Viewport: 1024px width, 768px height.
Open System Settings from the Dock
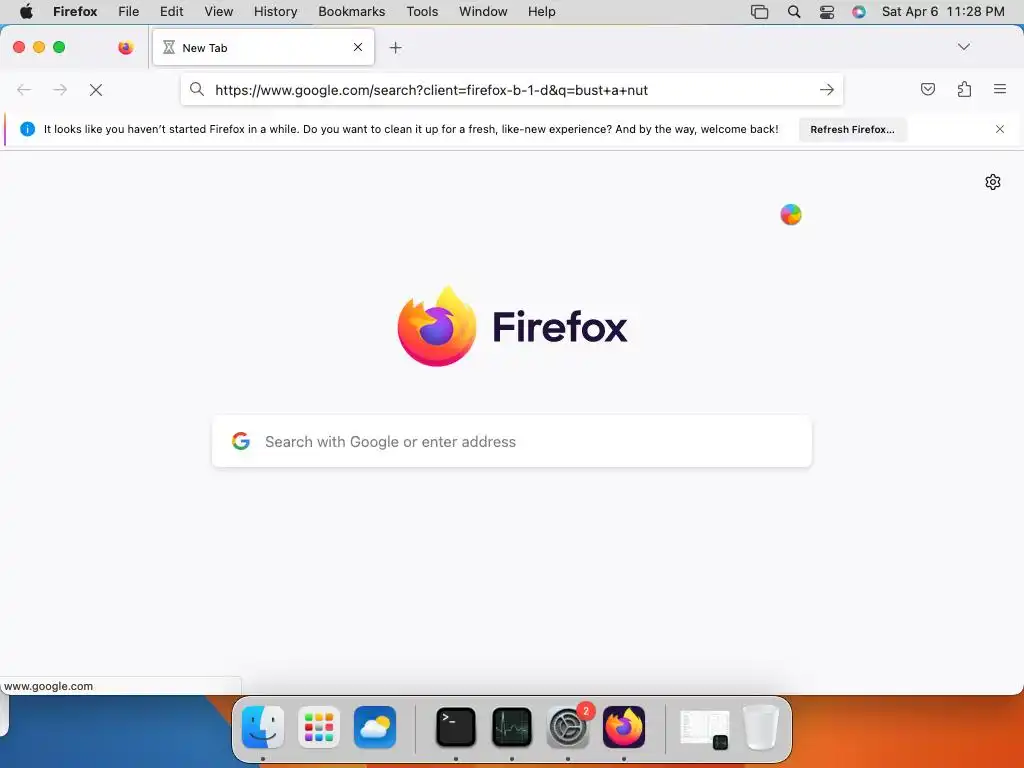click(568, 727)
